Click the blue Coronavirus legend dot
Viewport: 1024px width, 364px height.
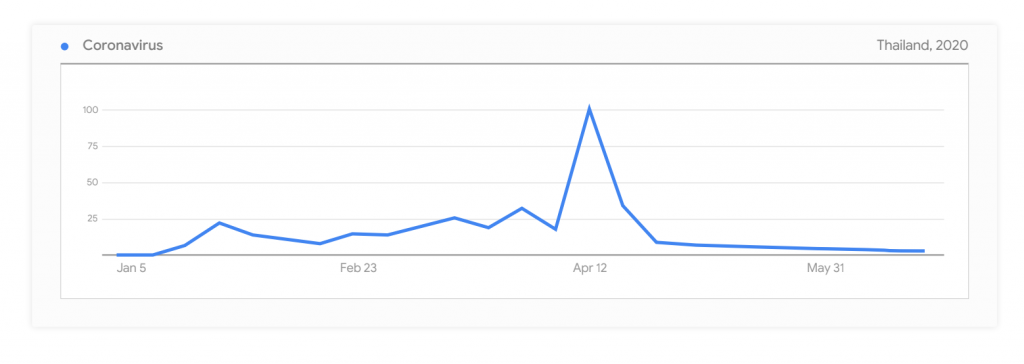65,46
